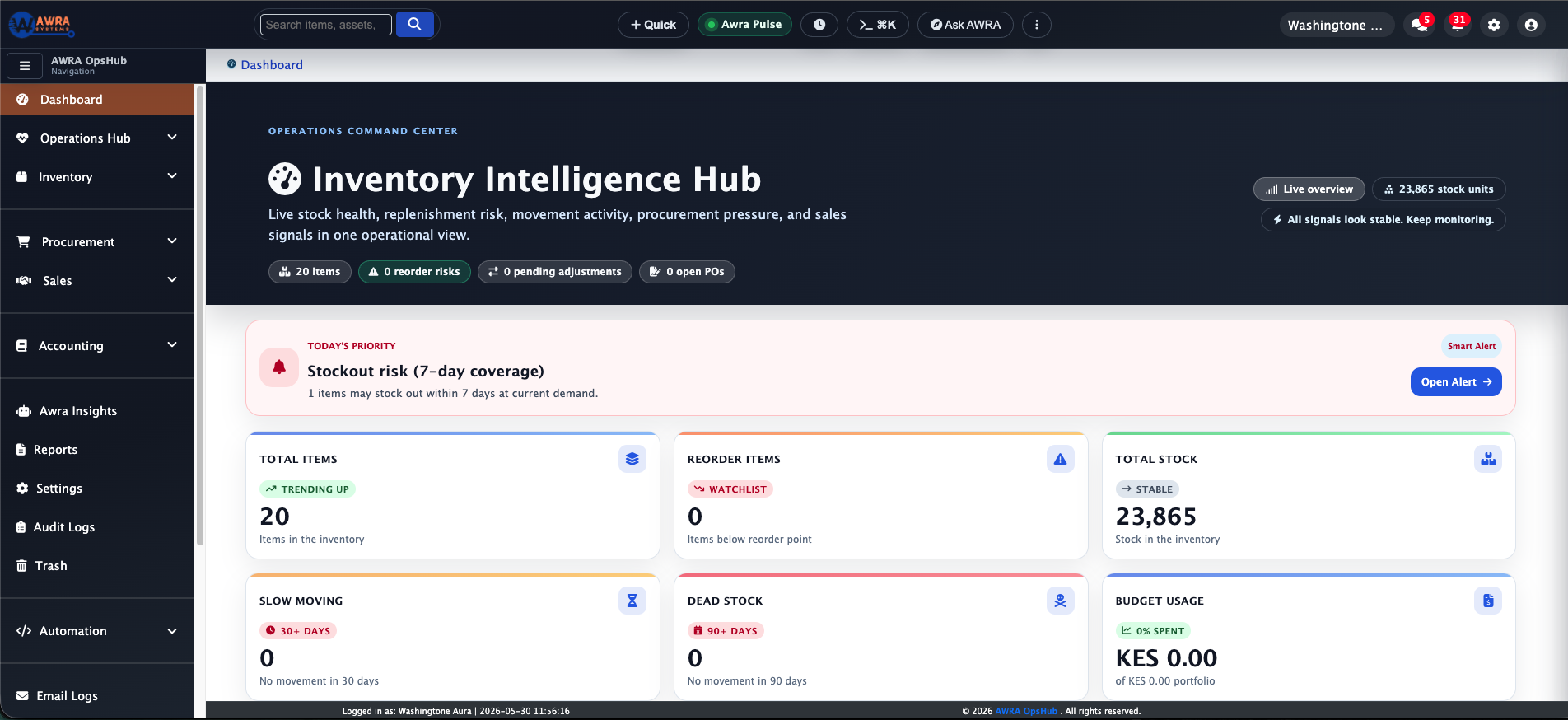Click the Budget Usage invoice icon
Screen dimensions: 1568x720
click(x=1488, y=601)
